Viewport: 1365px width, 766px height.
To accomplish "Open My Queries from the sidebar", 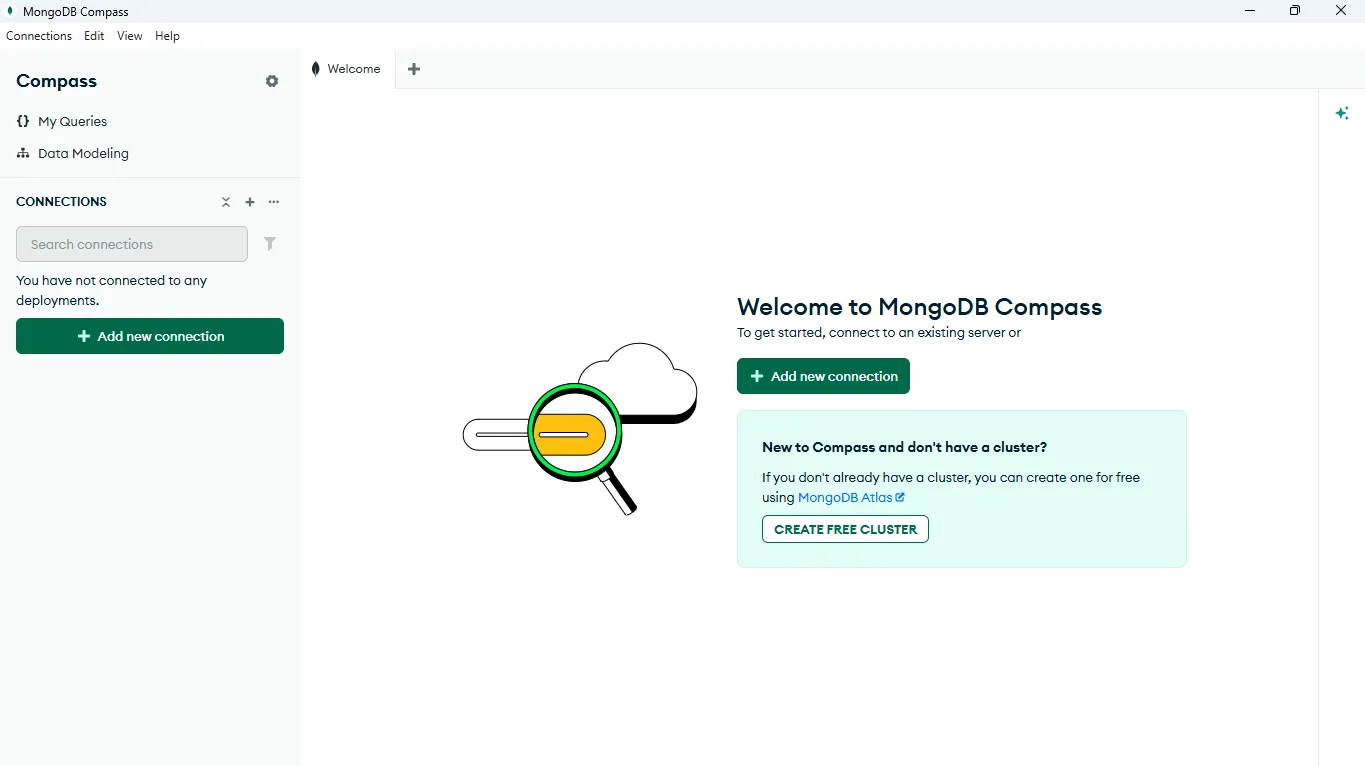I will 72,121.
